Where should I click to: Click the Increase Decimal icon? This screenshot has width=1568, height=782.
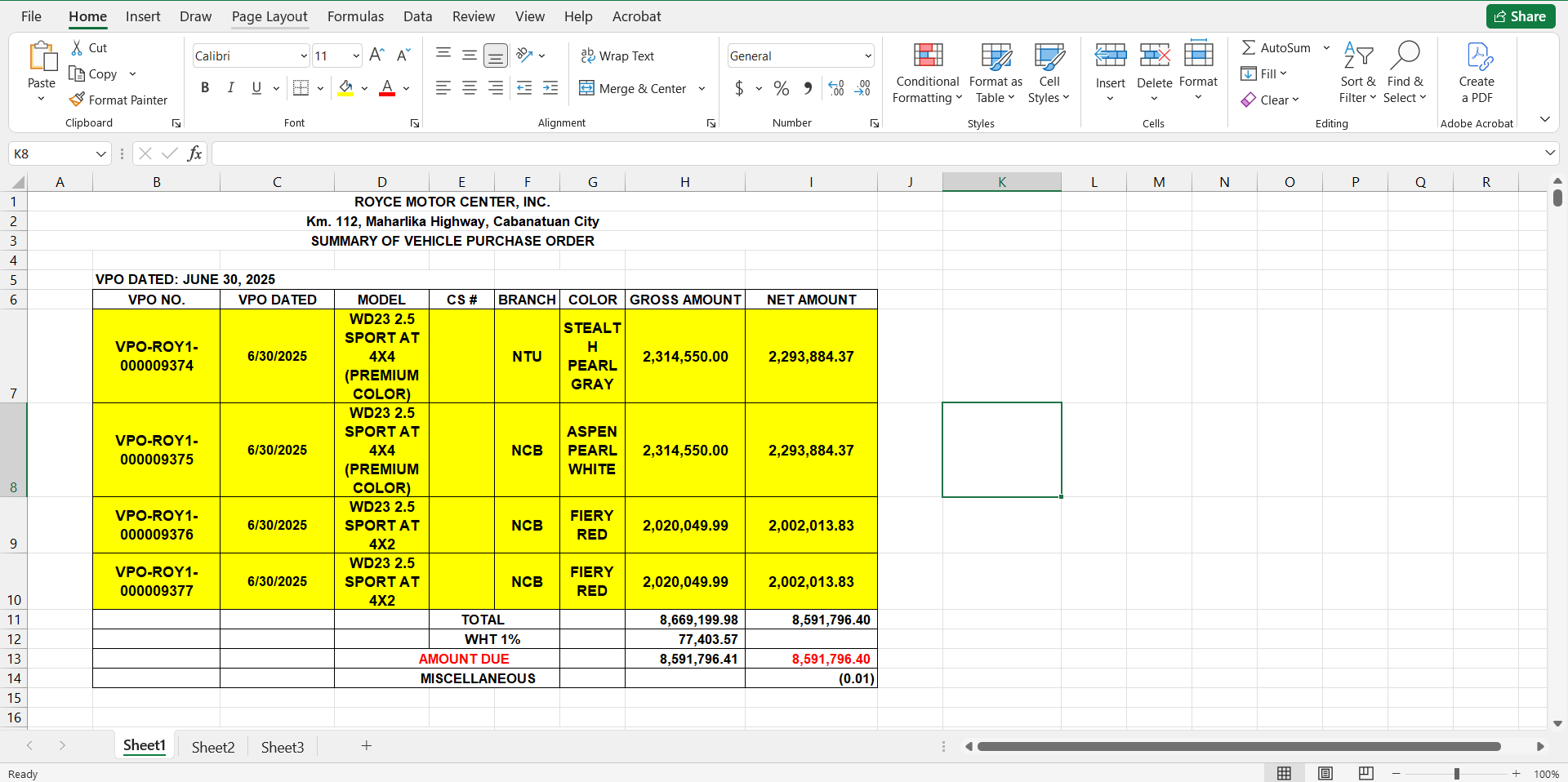coord(836,88)
